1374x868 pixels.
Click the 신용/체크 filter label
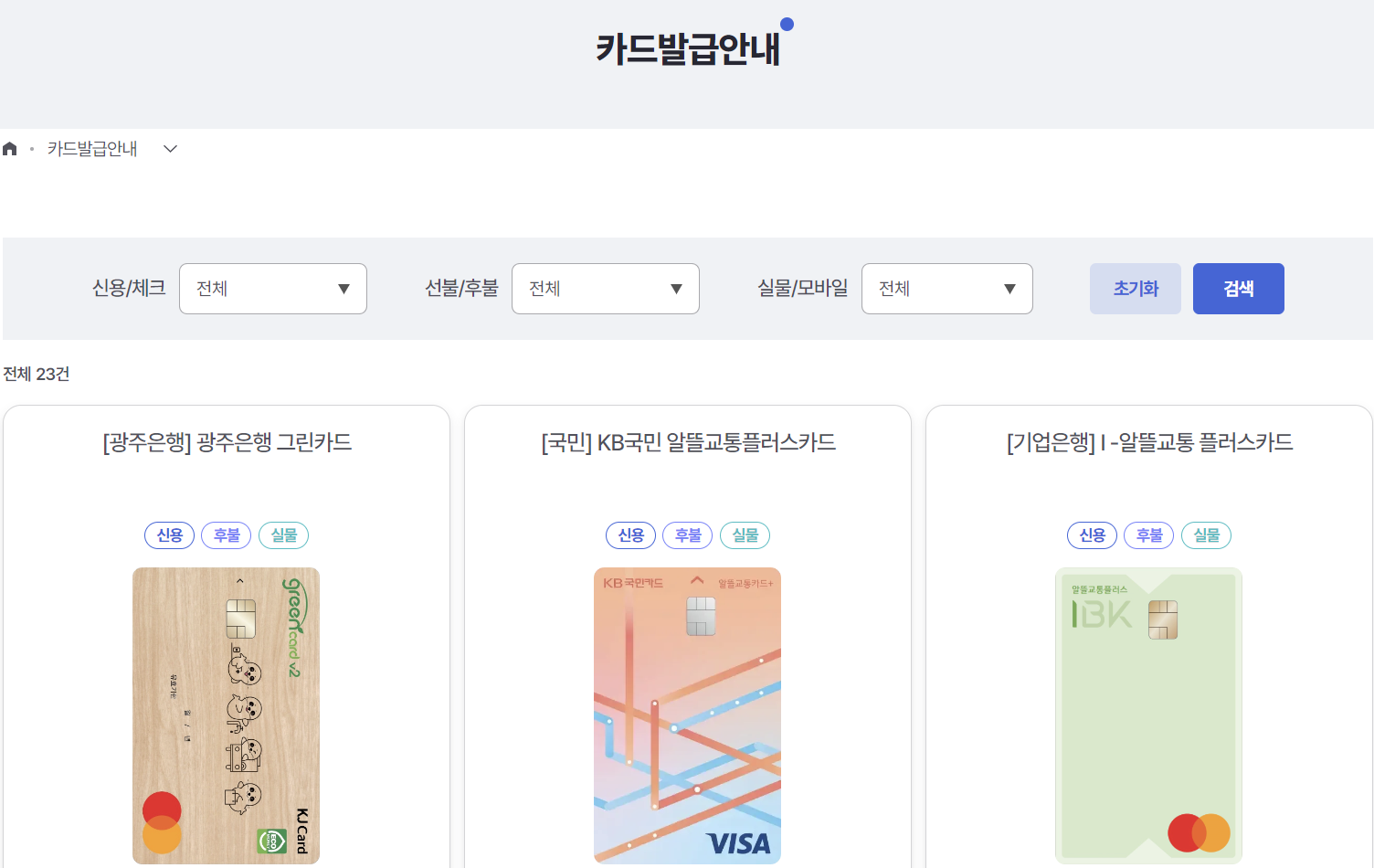(129, 289)
